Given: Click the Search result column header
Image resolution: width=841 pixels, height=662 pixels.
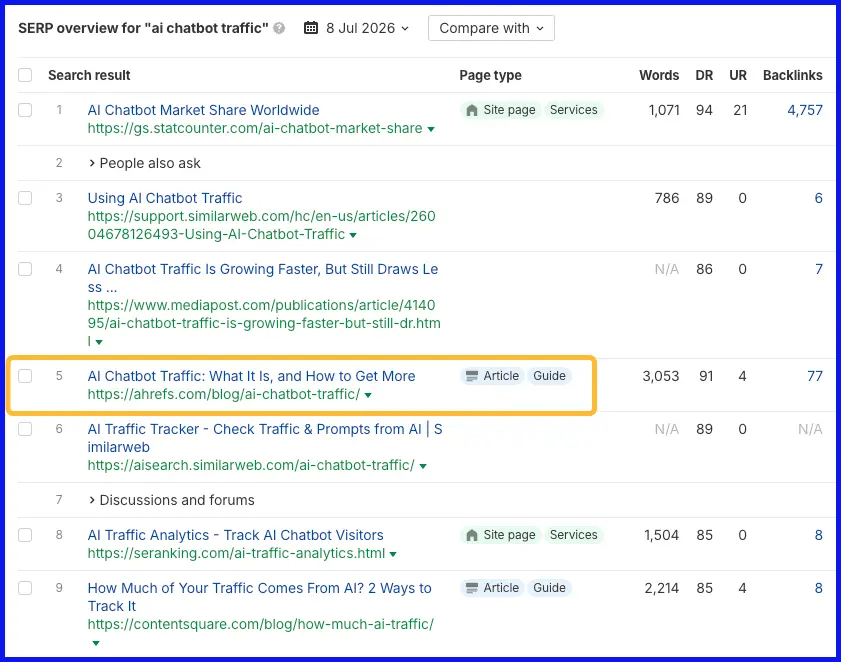Looking at the screenshot, I should coord(89,75).
